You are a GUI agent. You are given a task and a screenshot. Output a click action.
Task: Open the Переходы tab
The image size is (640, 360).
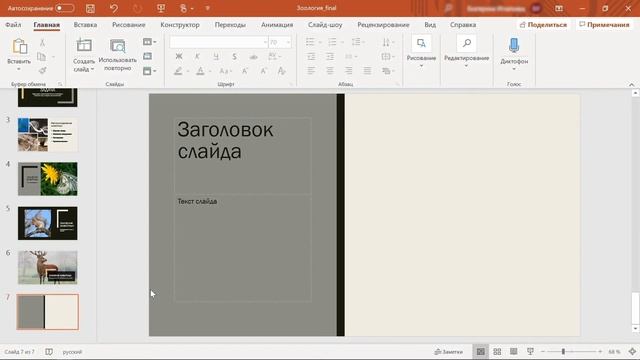point(230,25)
